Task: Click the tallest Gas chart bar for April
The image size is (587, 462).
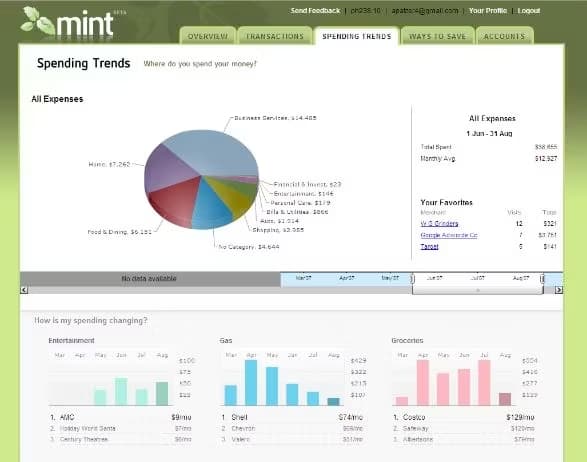Action: click(251, 383)
